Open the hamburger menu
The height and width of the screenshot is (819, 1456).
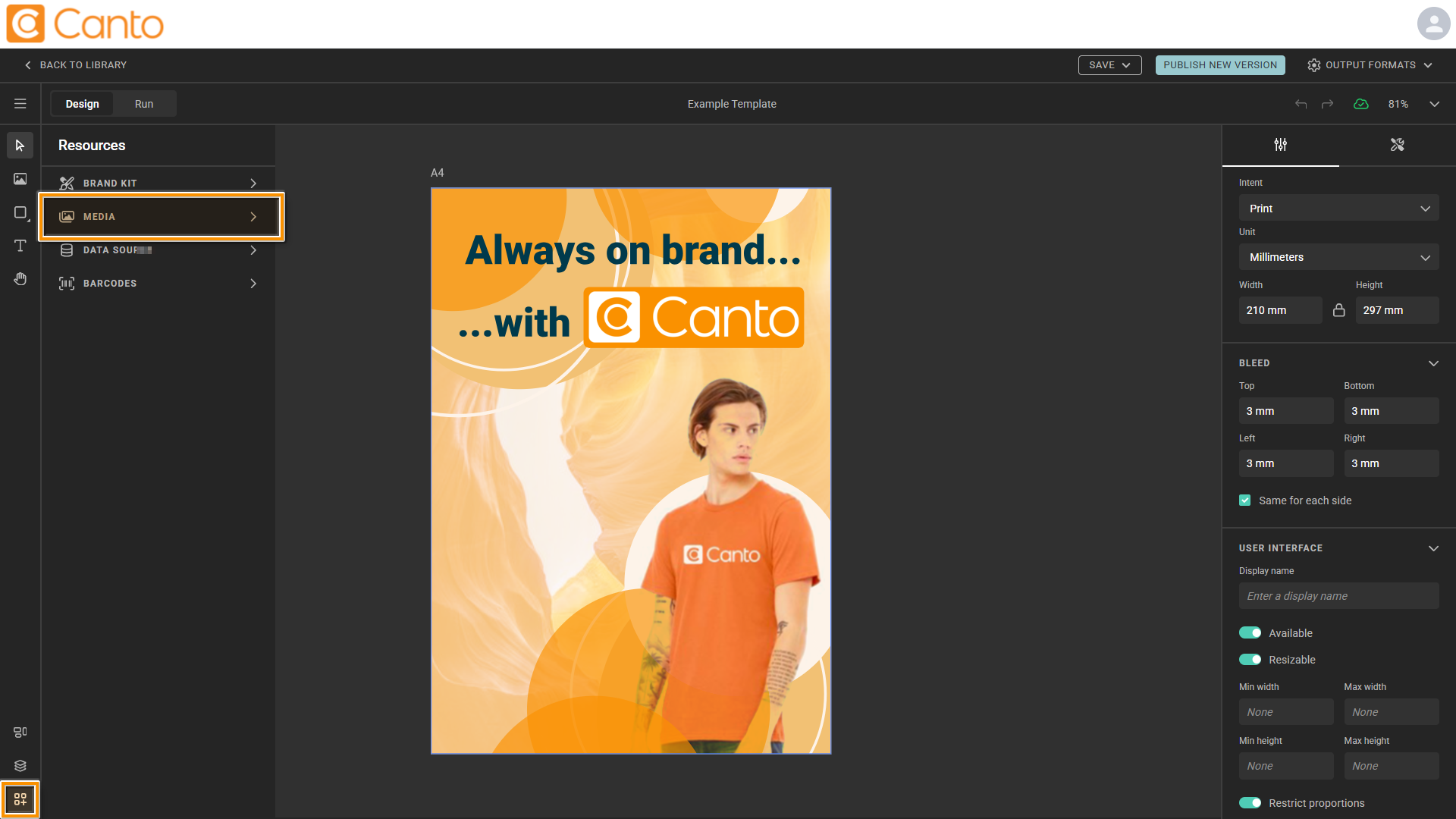(x=20, y=104)
